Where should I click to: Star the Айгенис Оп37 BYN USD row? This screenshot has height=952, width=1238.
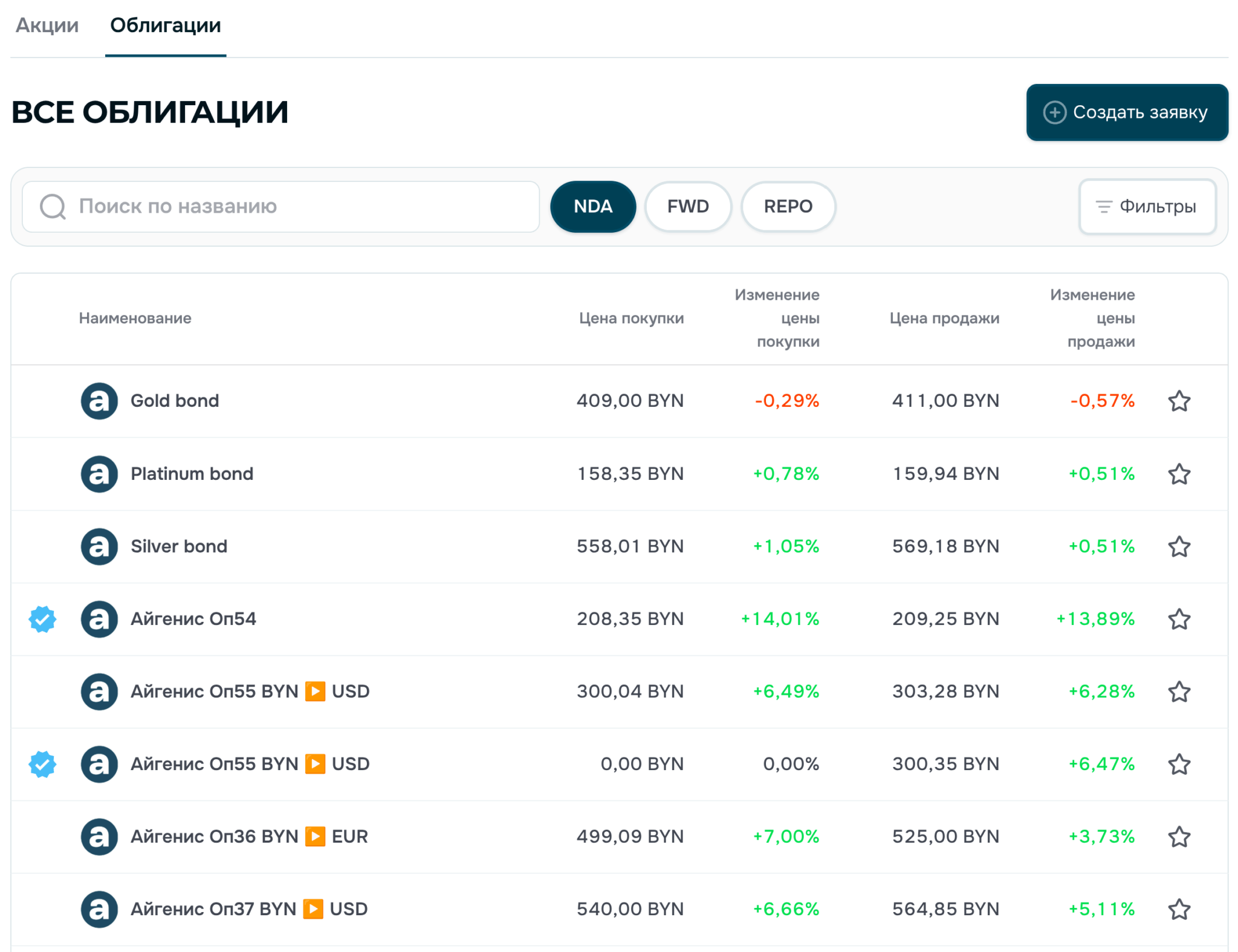(x=1179, y=909)
